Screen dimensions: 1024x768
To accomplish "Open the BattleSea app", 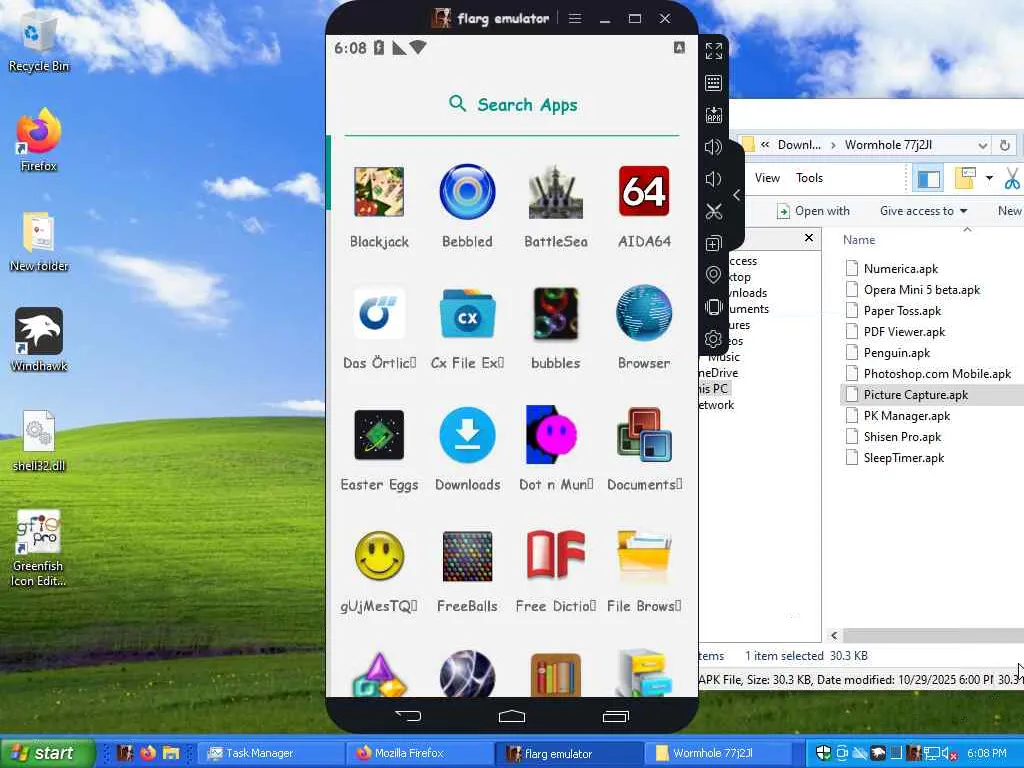I will click(556, 191).
